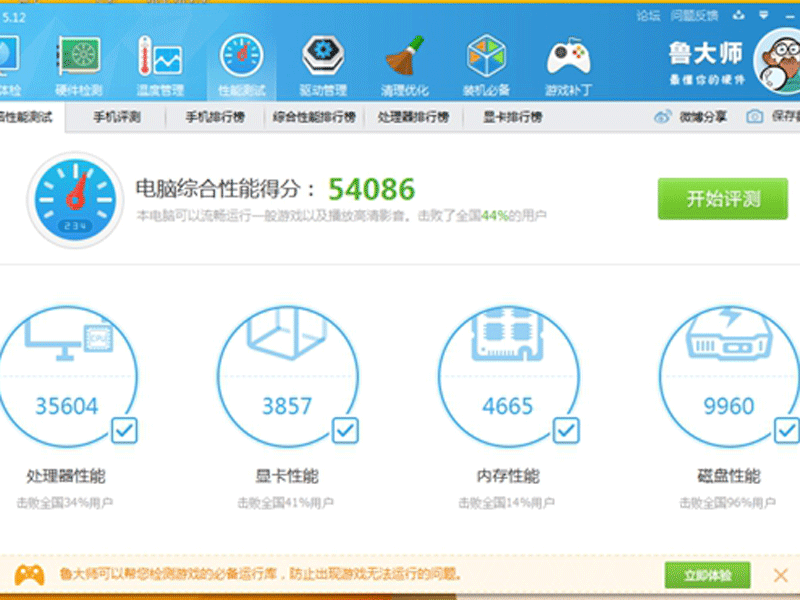This screenshot has width=800, height=600.
Task: Open 清理优化 cleanup broom icon
Action: pyautogui.click(x=405, y=55)
